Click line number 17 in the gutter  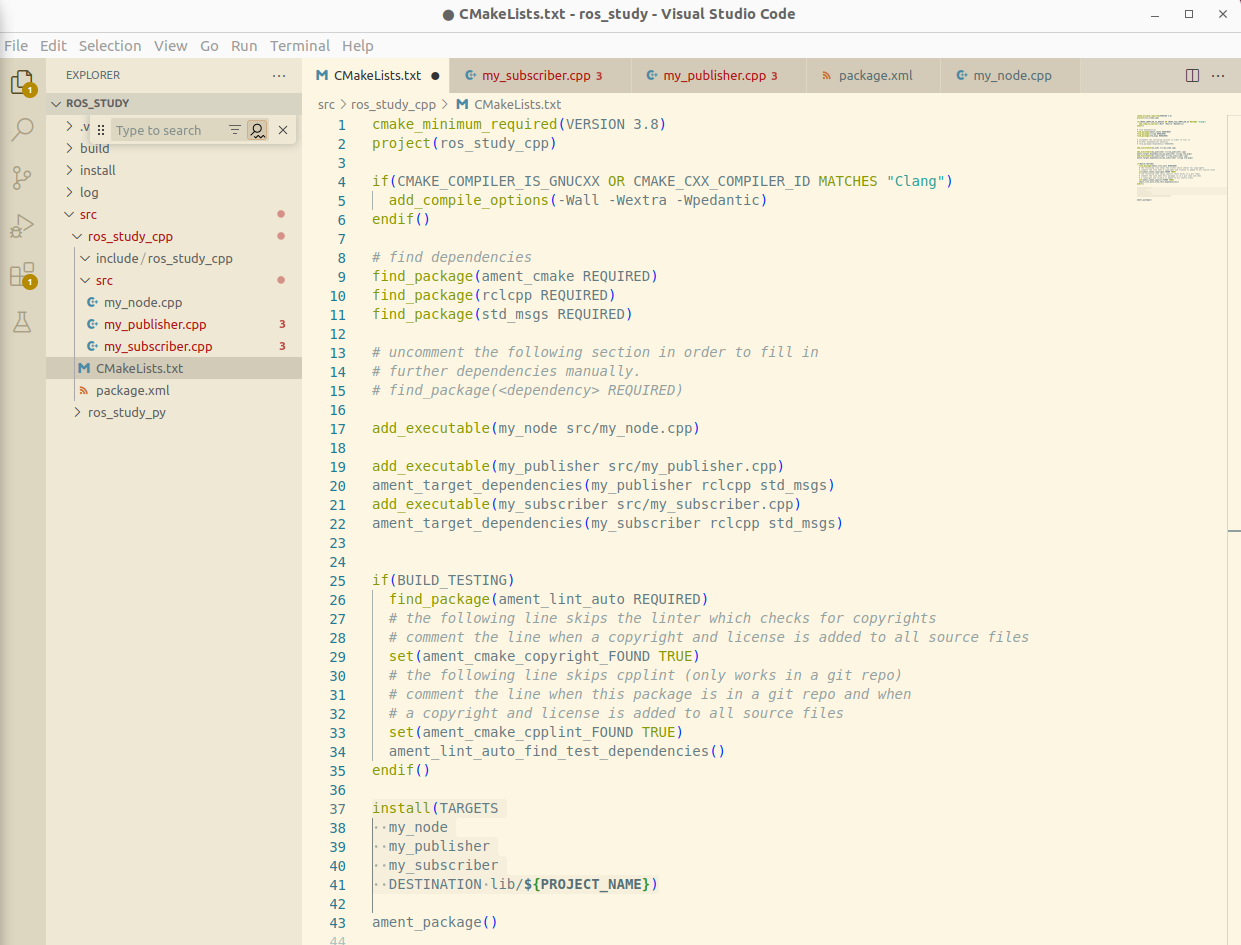337,428
